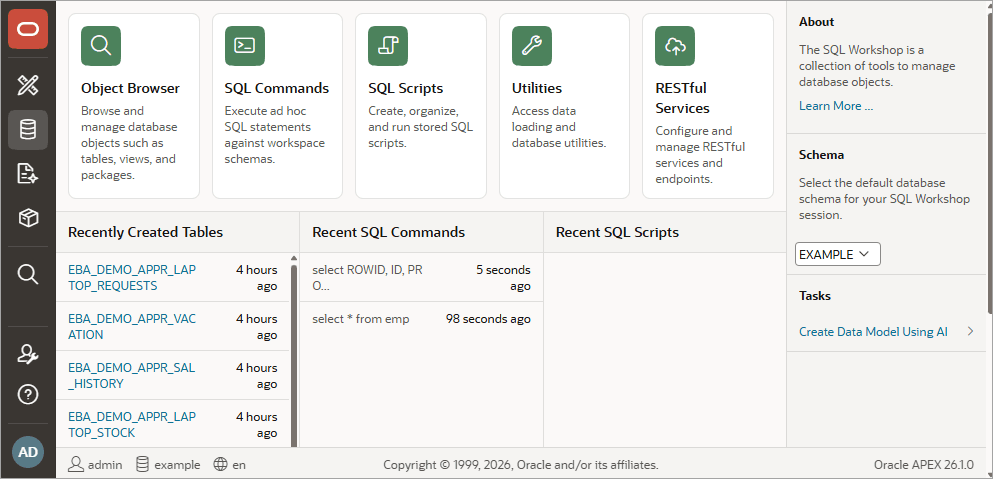Image resolution: width=993 pixels, height=479 pixels.
Task: Click the example database icon in footer
Action: pos(143,464)
